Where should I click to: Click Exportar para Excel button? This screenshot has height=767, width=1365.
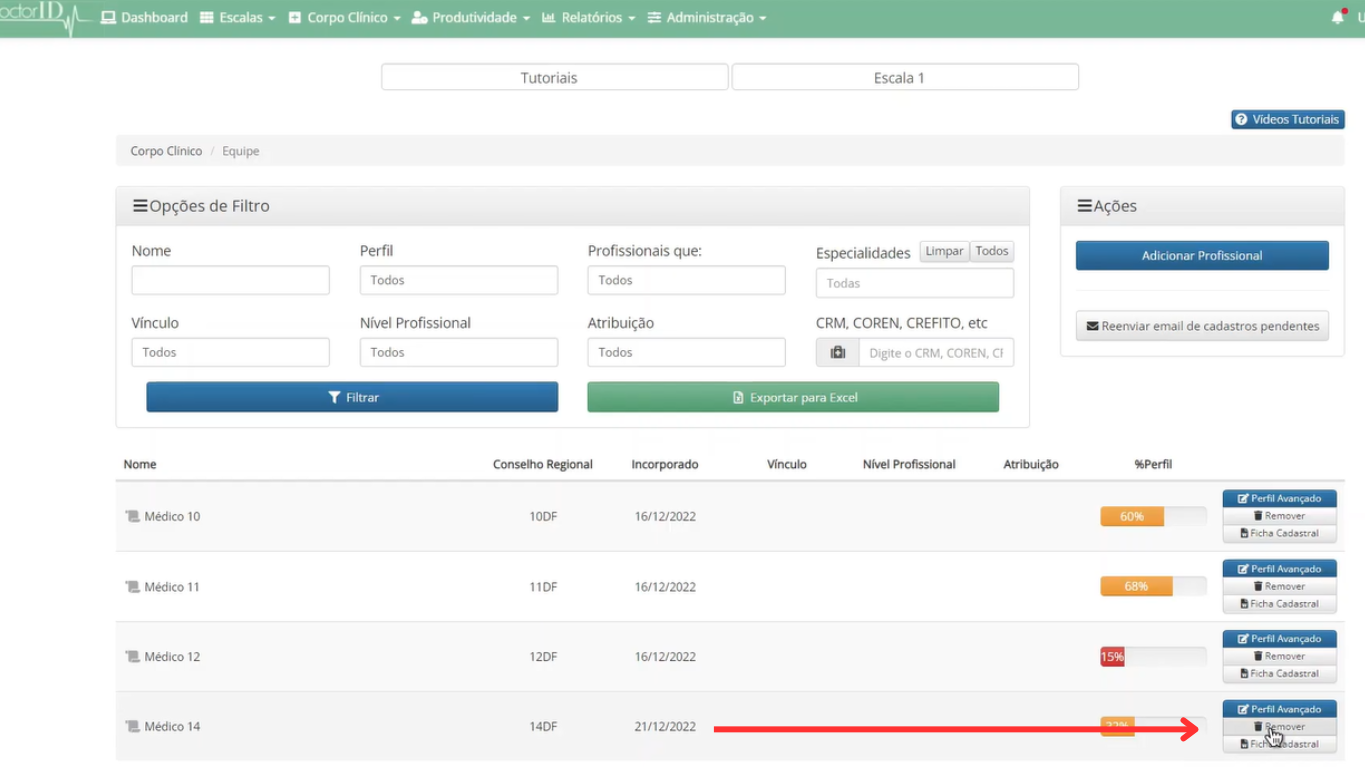pos(793,397)
